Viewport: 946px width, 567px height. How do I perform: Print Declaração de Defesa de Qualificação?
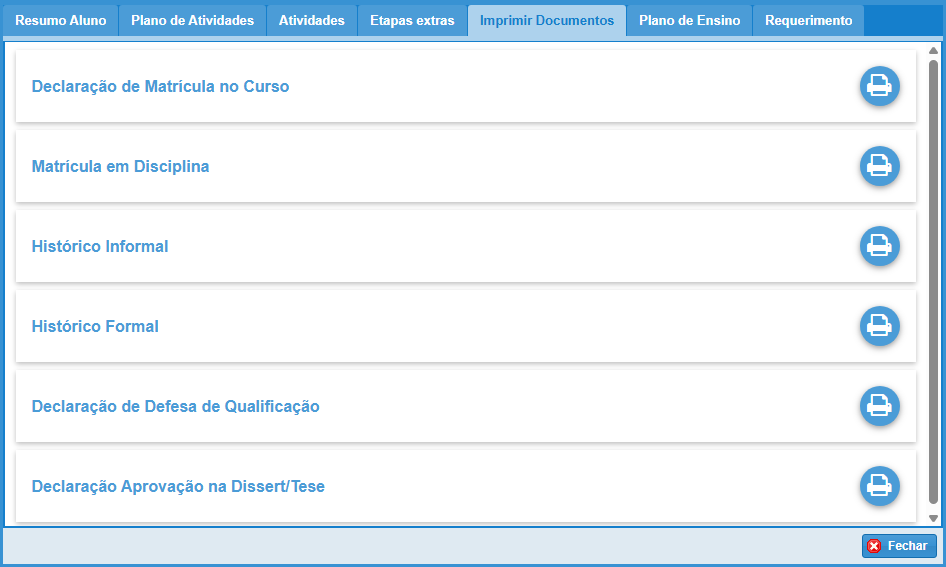point(880,406)
